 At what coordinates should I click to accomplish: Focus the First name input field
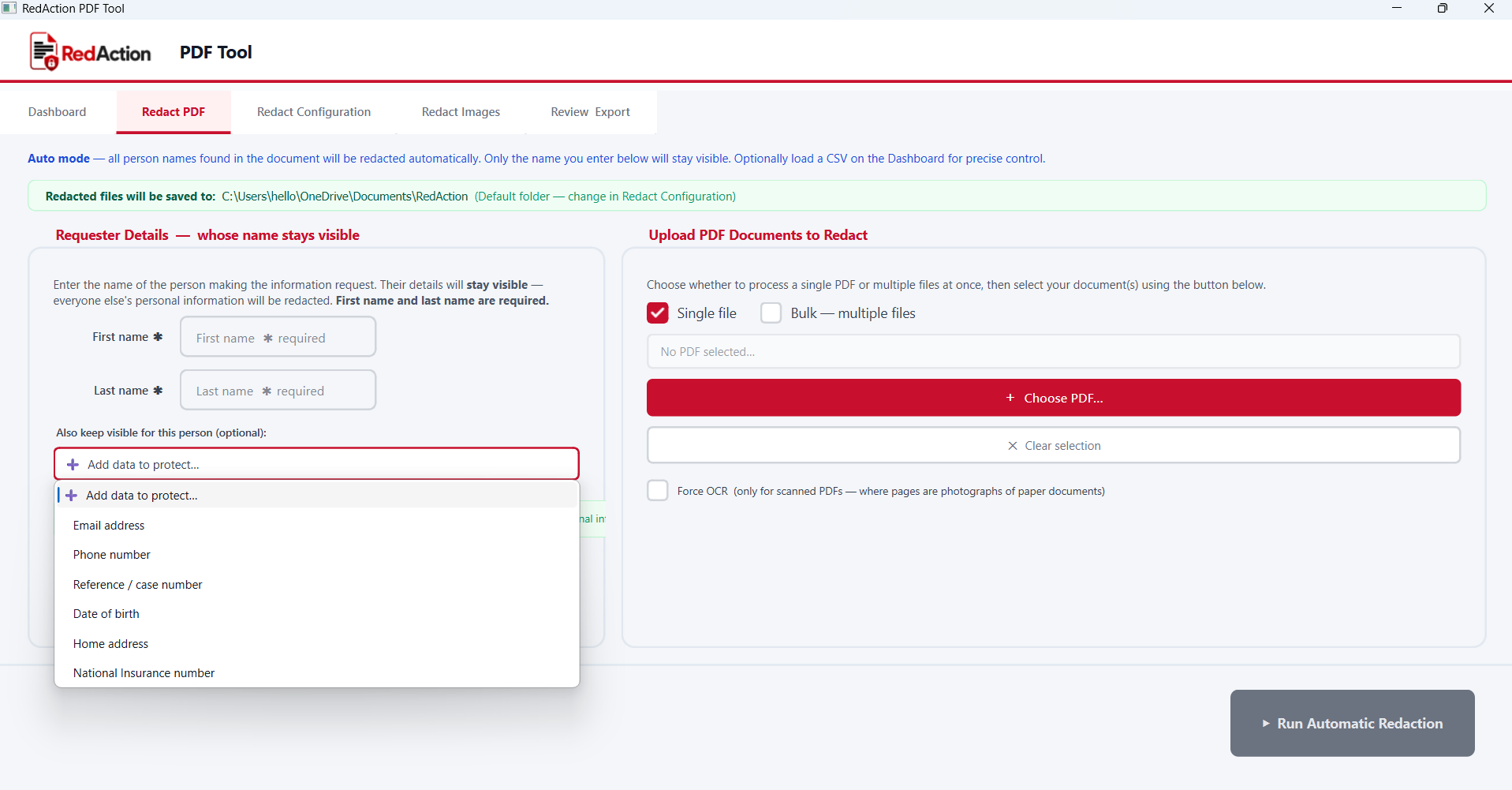(x=278, y=337)
